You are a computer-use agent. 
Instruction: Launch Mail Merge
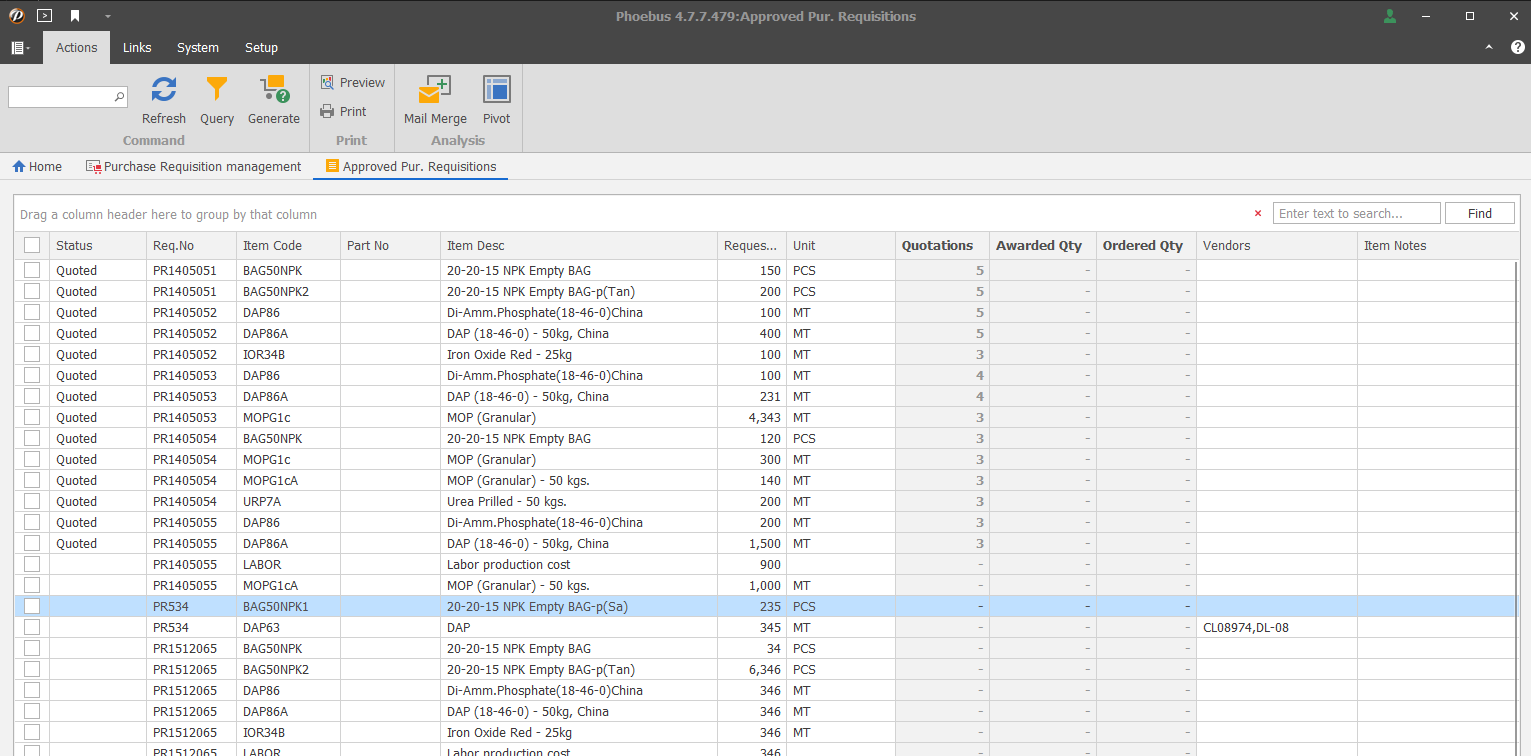tap(435, 100)
